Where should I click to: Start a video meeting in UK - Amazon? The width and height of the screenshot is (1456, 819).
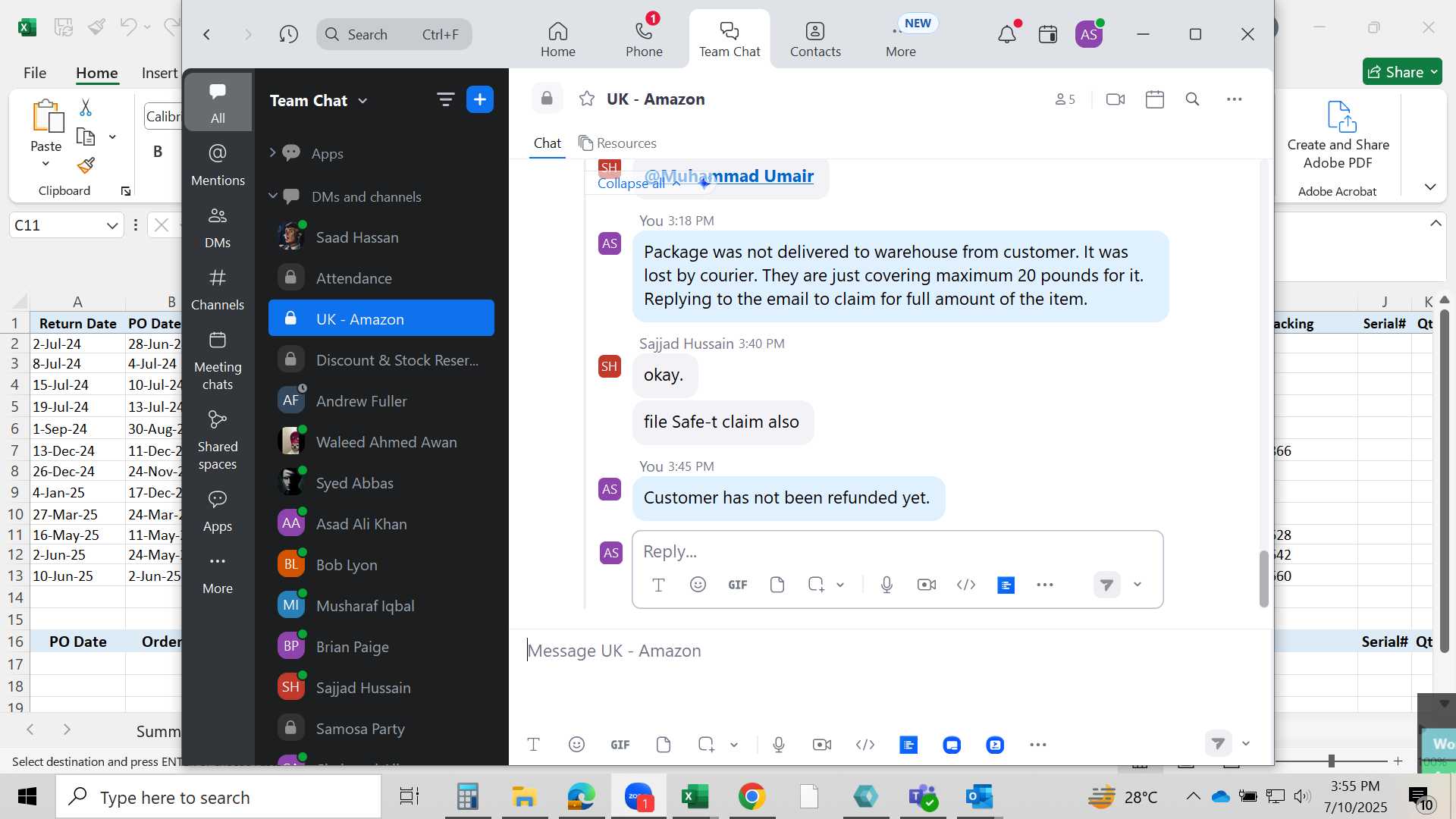tap(1116, 99)
